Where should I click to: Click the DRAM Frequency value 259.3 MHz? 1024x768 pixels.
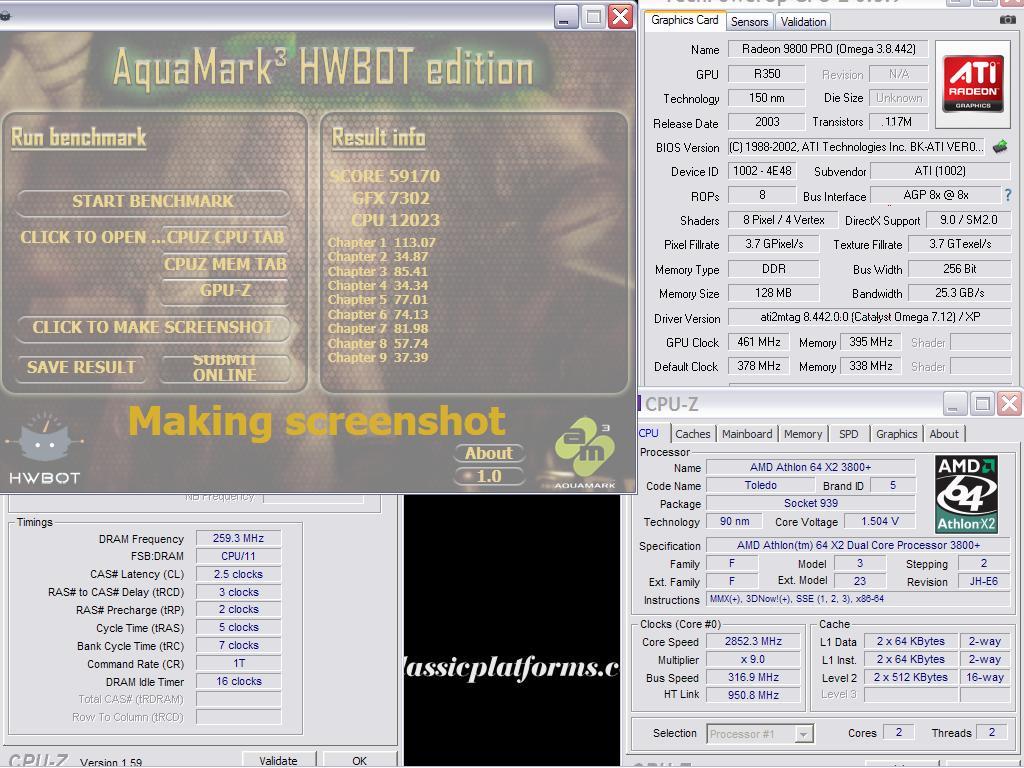tap(238, 538)
